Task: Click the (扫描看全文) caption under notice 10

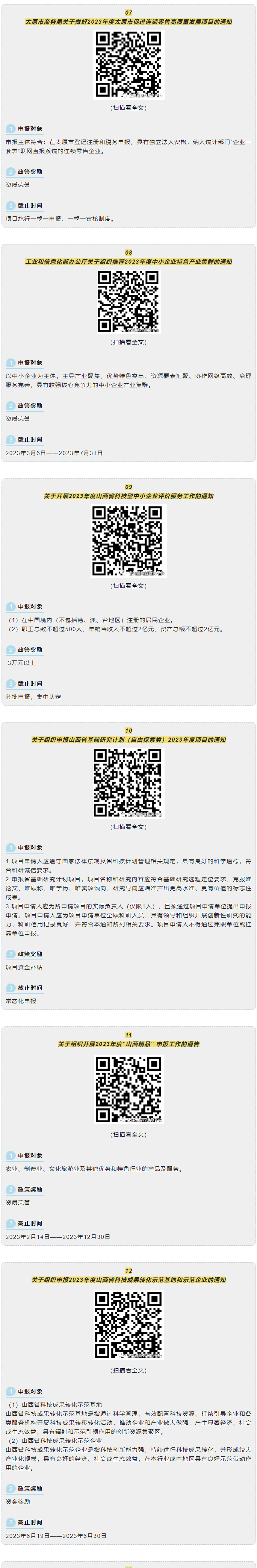Action: [x=129, y=827]
